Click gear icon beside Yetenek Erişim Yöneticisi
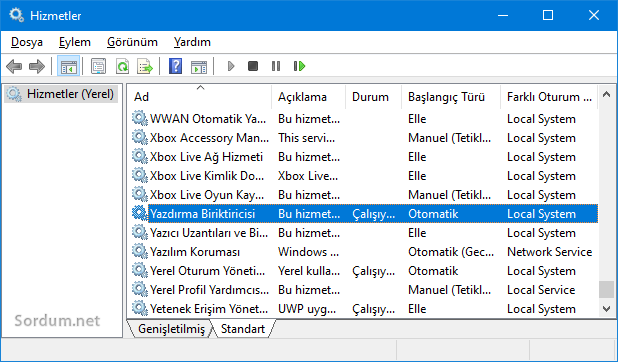618x362 pixels. tap(140, 308)
